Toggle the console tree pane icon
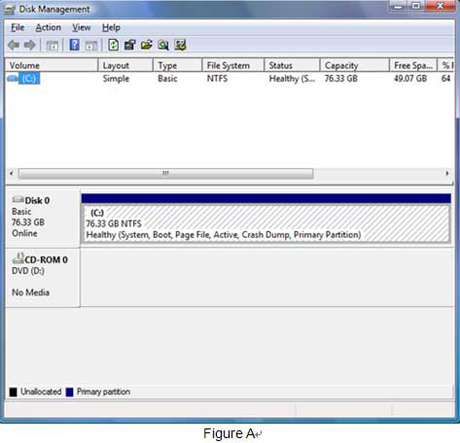The image size is (460, 443). 52,45
